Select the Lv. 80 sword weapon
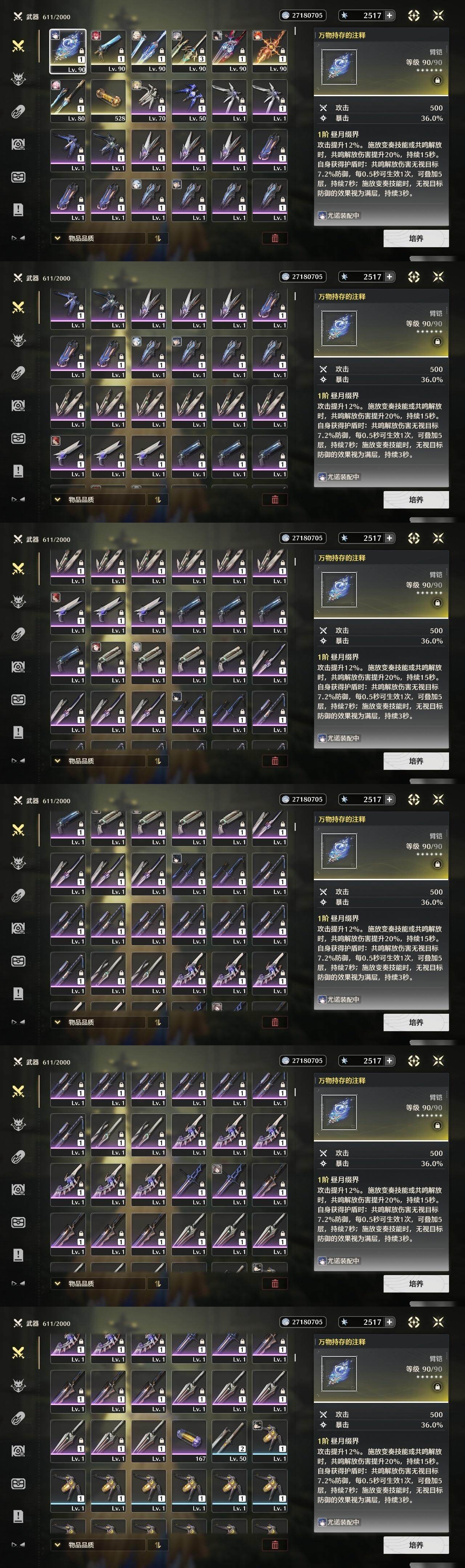465x1568 pixels. coord(68,101)
